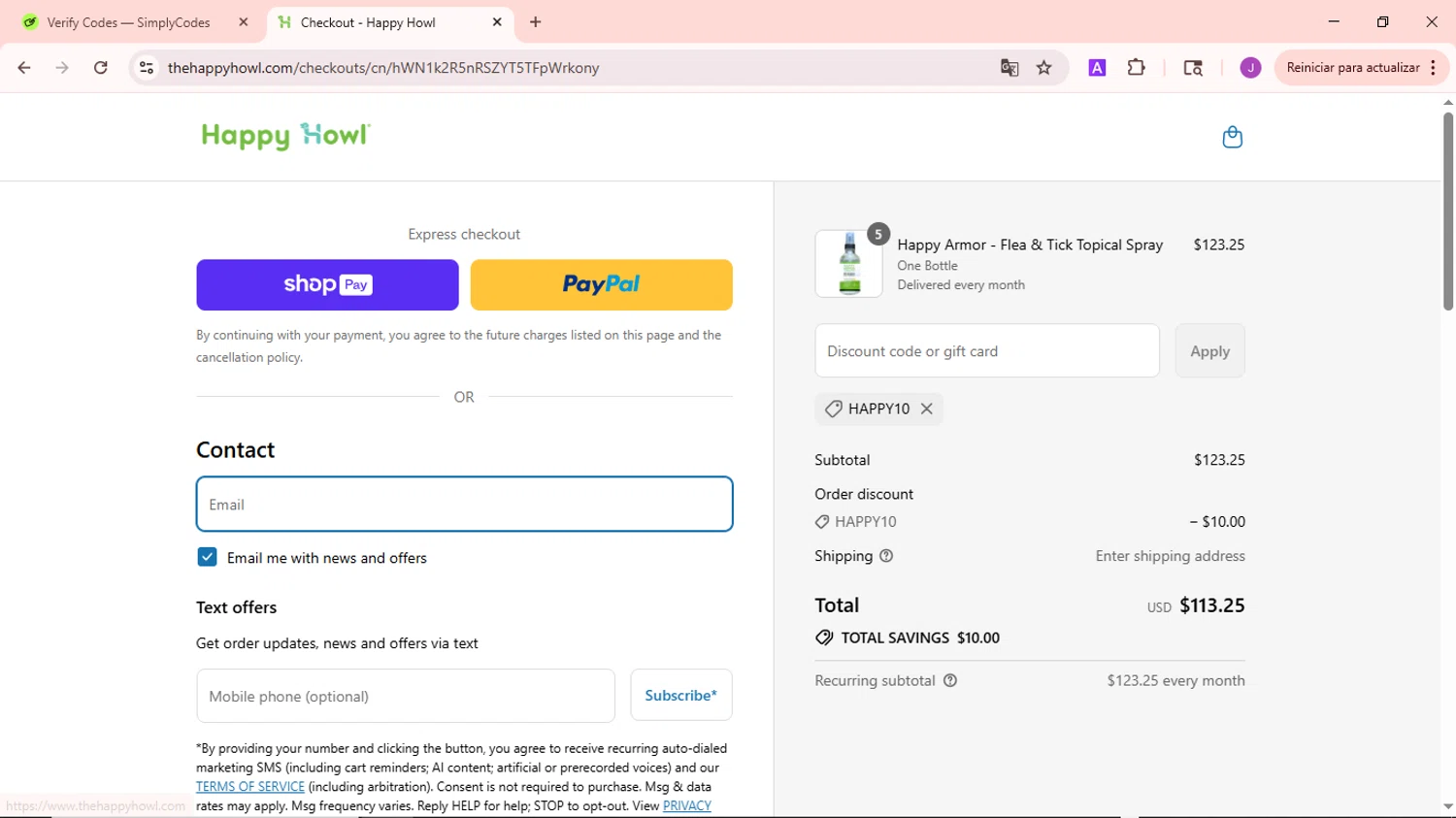Bookmark this page with the star icon

point(1044,68)
